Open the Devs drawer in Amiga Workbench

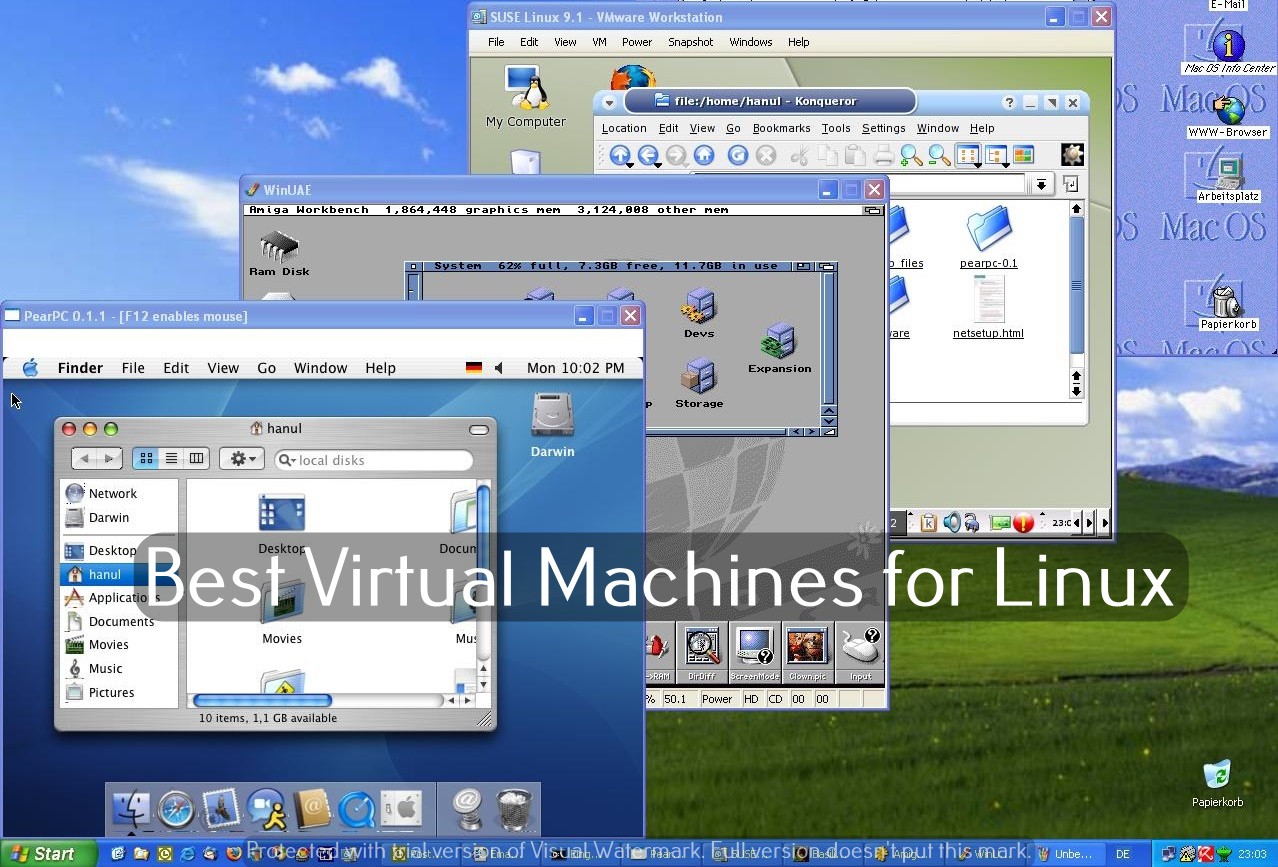coord(699,313)
